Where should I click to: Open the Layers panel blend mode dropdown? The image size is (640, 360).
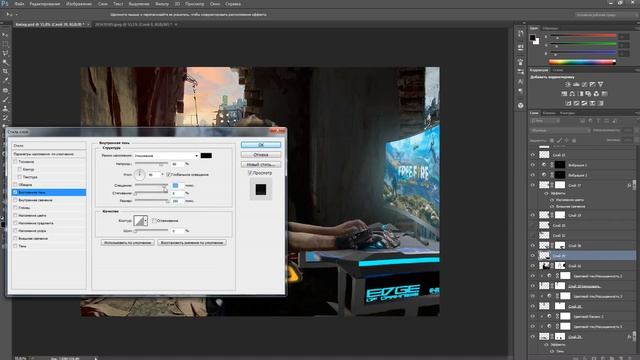(x=560, y=130)
